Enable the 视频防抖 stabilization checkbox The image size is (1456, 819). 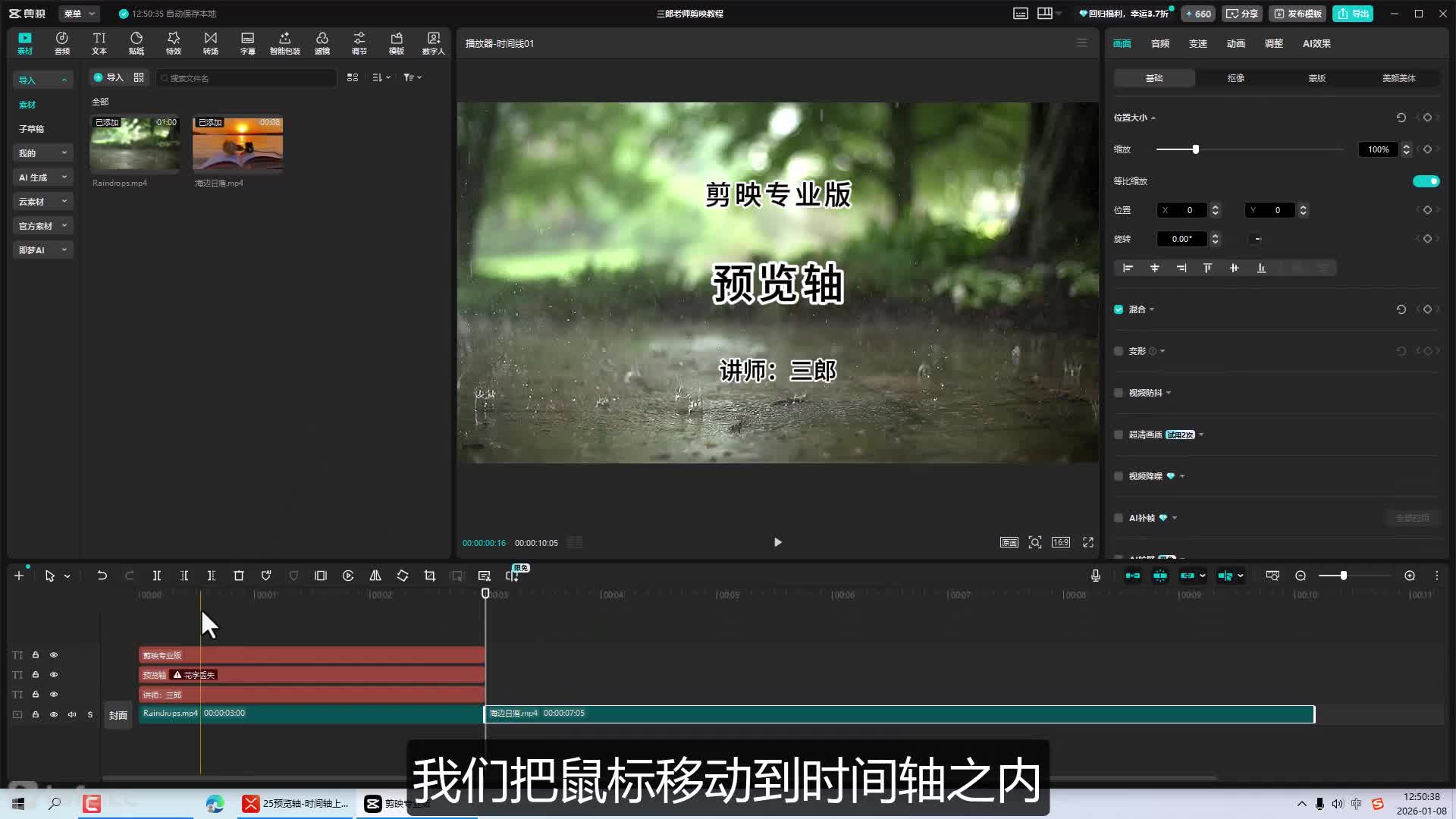1119,393
